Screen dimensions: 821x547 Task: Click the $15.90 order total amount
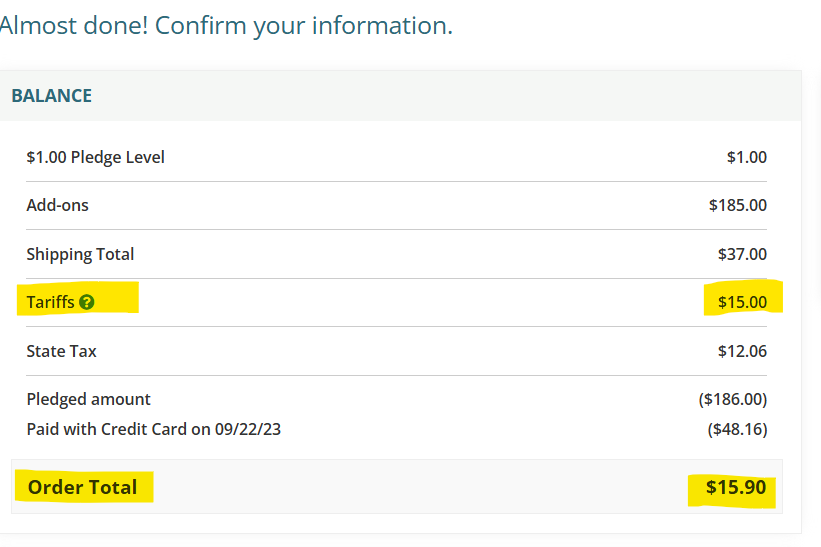click(736, 487)
